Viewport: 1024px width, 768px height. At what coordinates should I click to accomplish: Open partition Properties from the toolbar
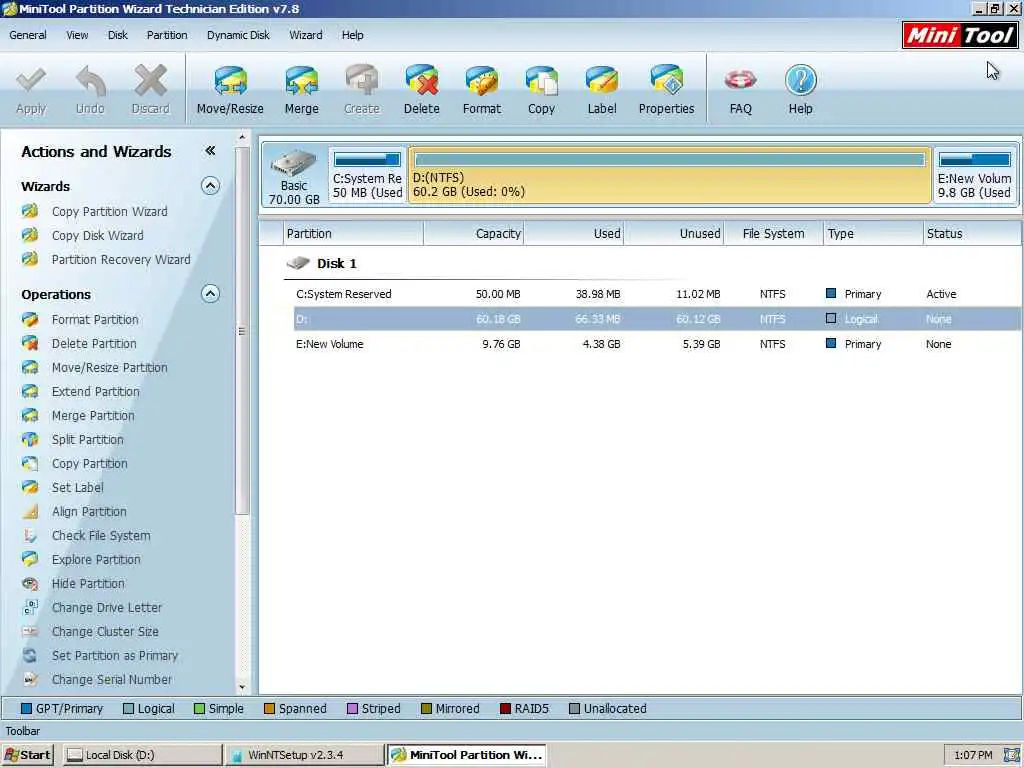pyautogui.click(x=666, y=82)
